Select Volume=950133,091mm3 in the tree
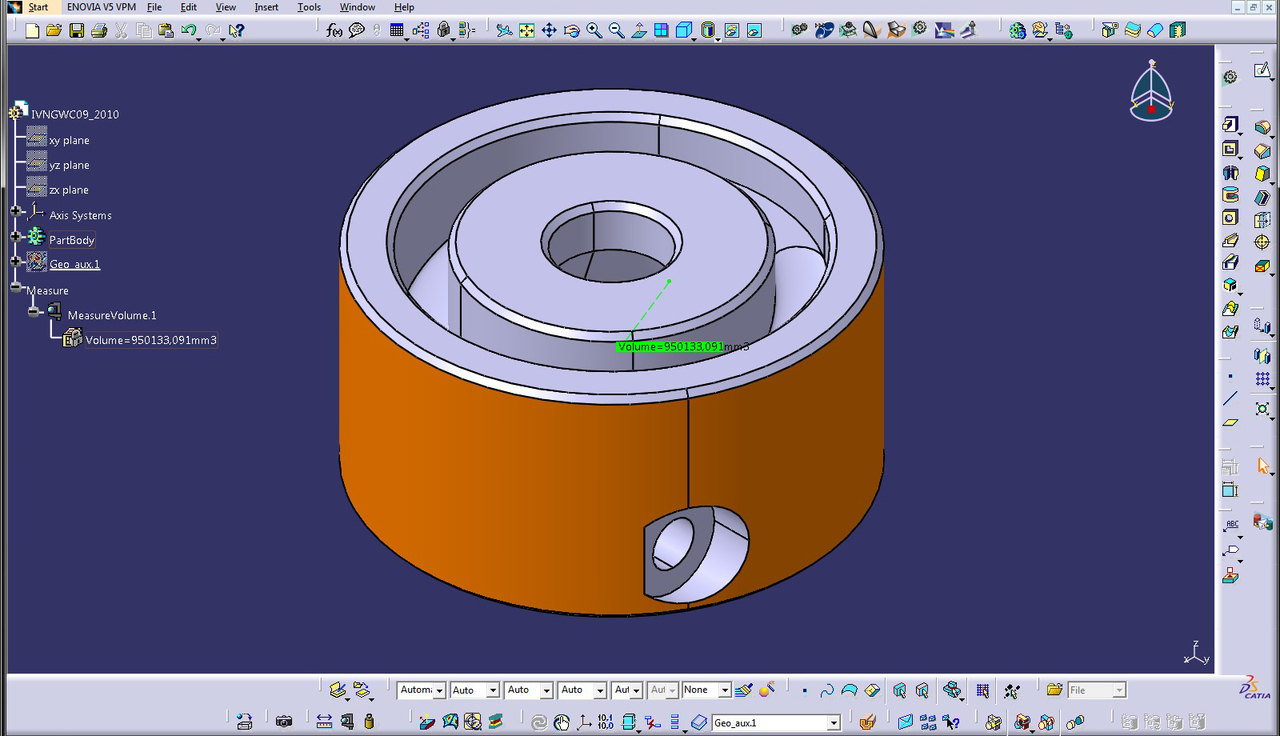1280x736 pixels. tap(151, 340)
